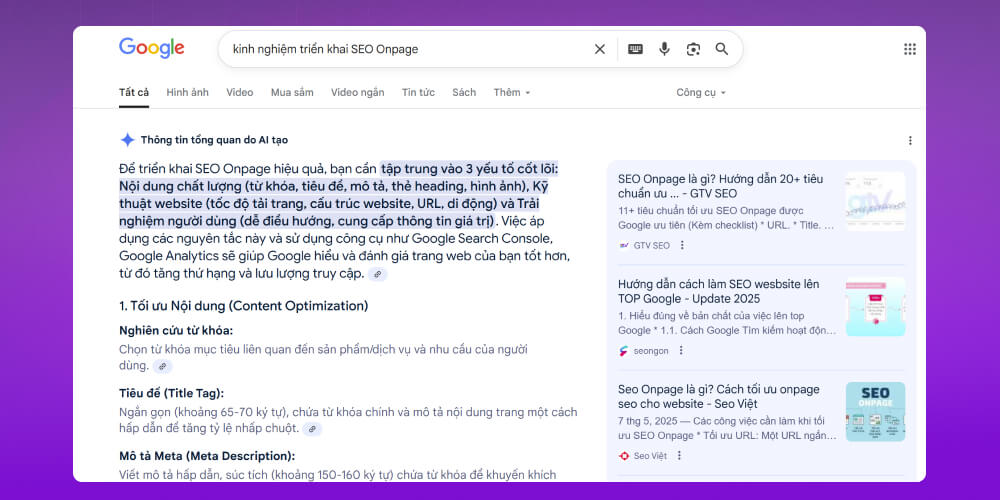Open the GTV SEO result thumbnail

coord(876,202)
